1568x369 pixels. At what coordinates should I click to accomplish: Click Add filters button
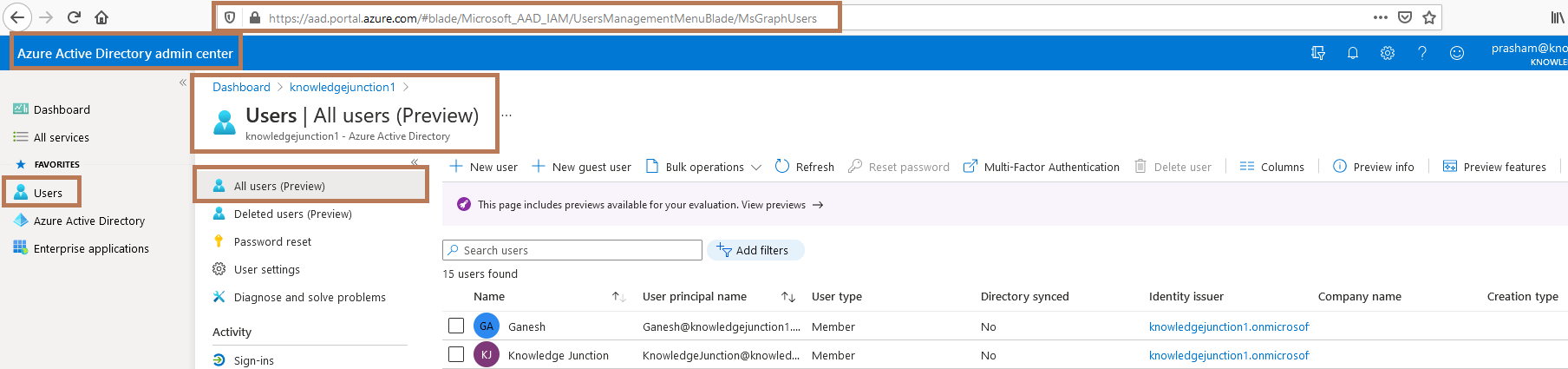[x=755, y=250]
